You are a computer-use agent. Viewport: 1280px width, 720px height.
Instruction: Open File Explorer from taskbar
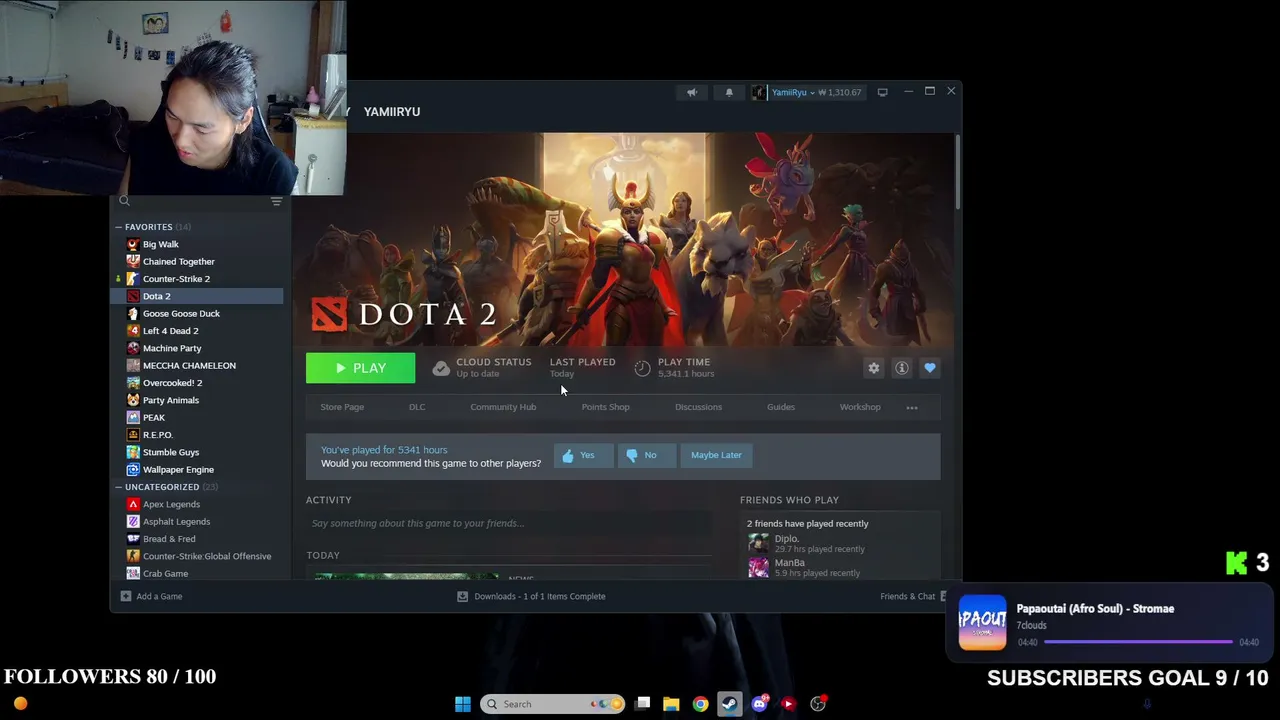point(671,704)
